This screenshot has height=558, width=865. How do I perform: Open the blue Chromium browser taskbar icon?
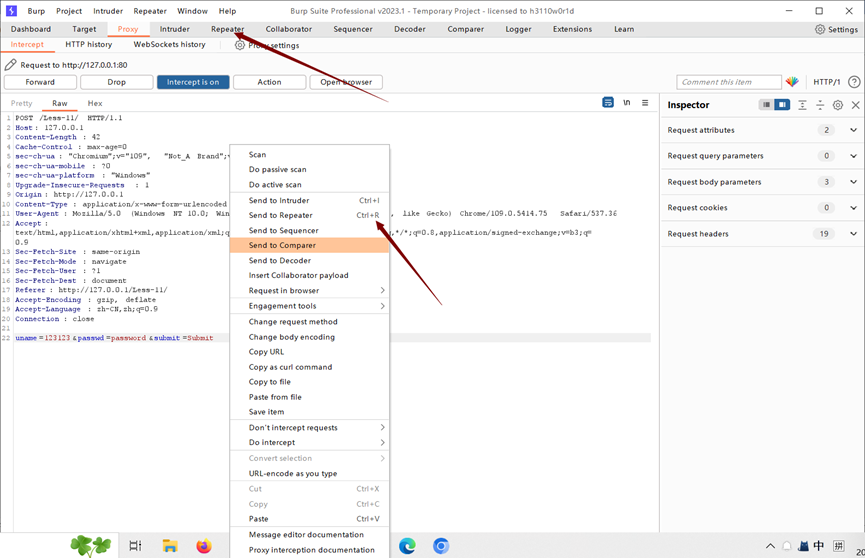pyautogui.click(x=441, y=546)
